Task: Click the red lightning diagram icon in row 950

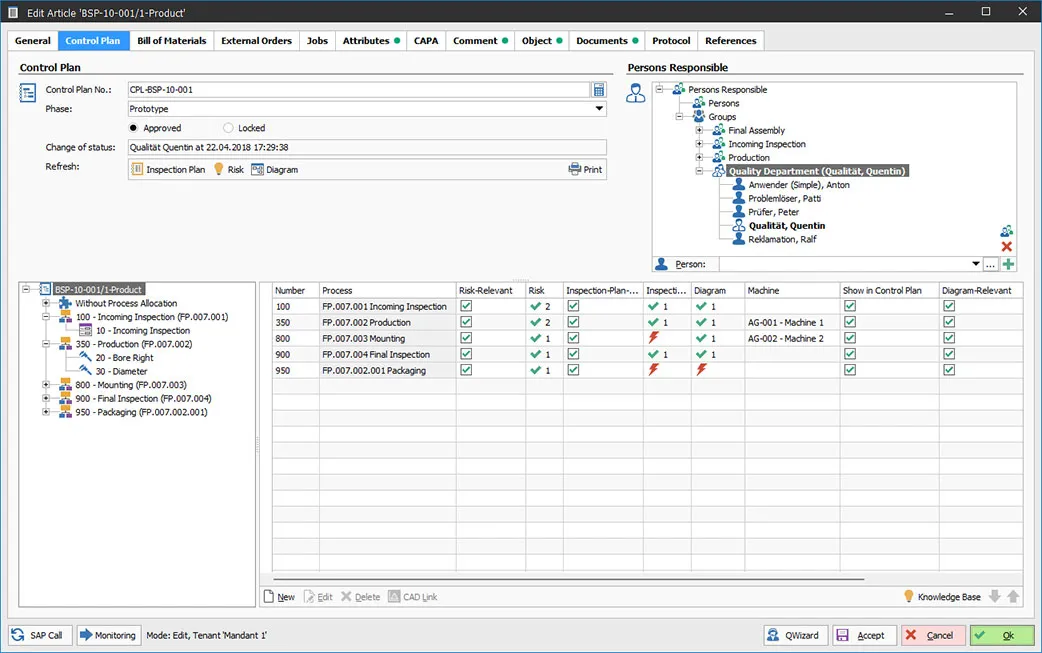Action: click(x=701, y=370)
